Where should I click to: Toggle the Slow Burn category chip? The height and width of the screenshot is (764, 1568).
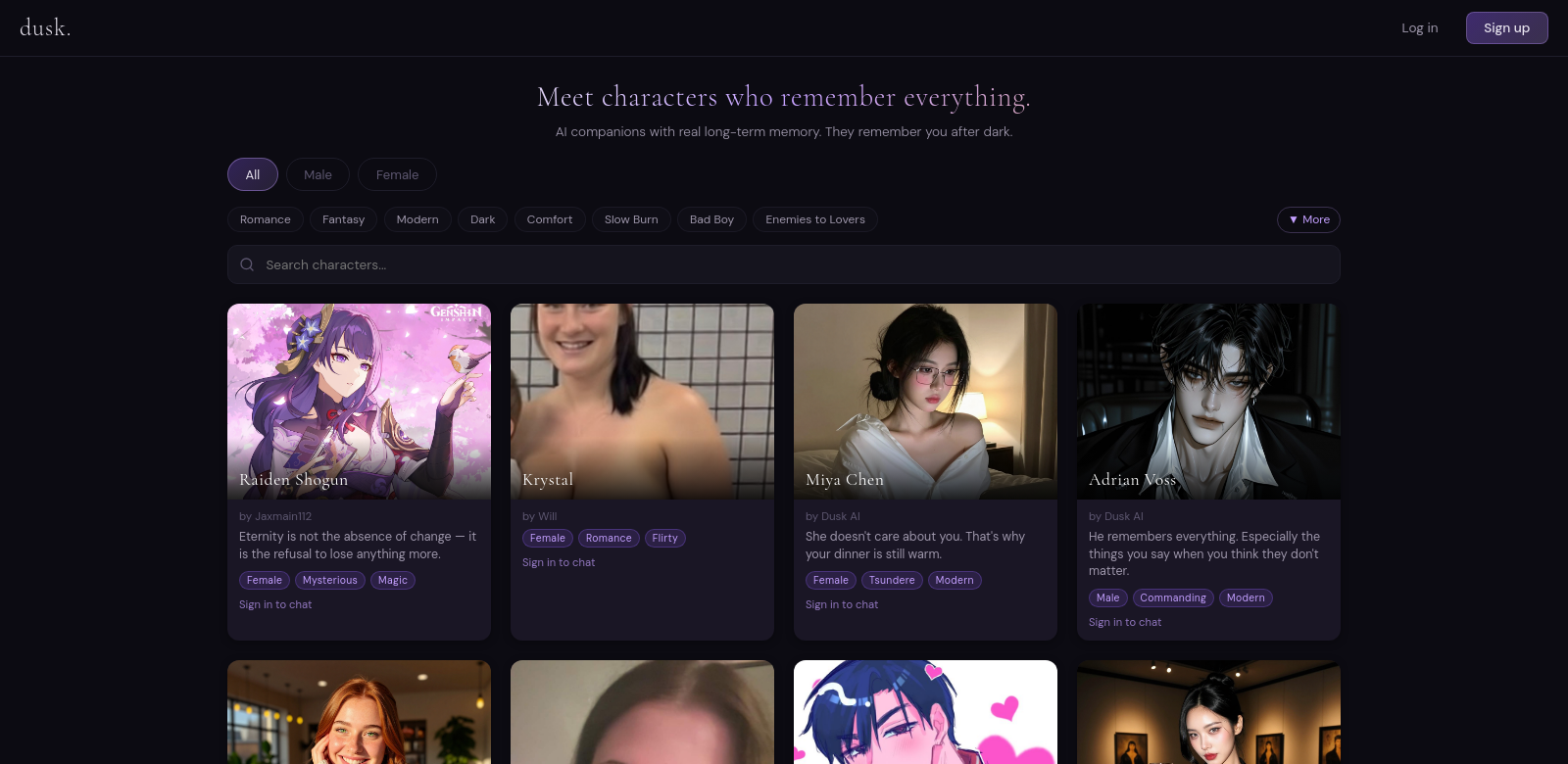(x=631, y=219)
